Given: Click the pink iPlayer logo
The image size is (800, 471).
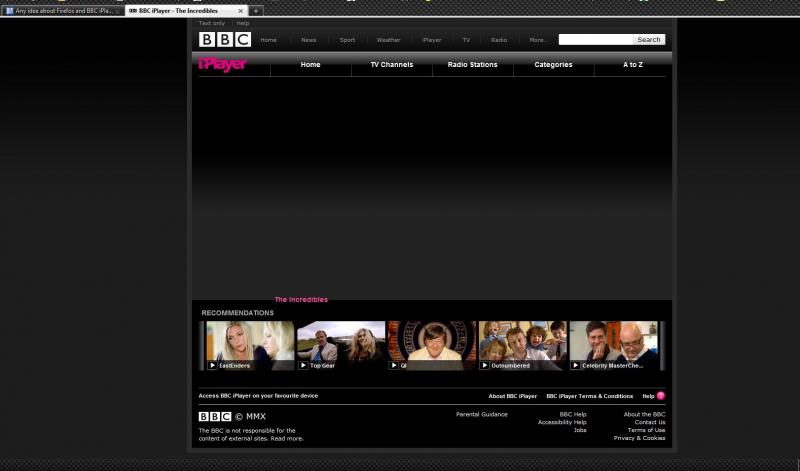Looking at the screenshot, I should pyautogui.click(x=222, y=65).
